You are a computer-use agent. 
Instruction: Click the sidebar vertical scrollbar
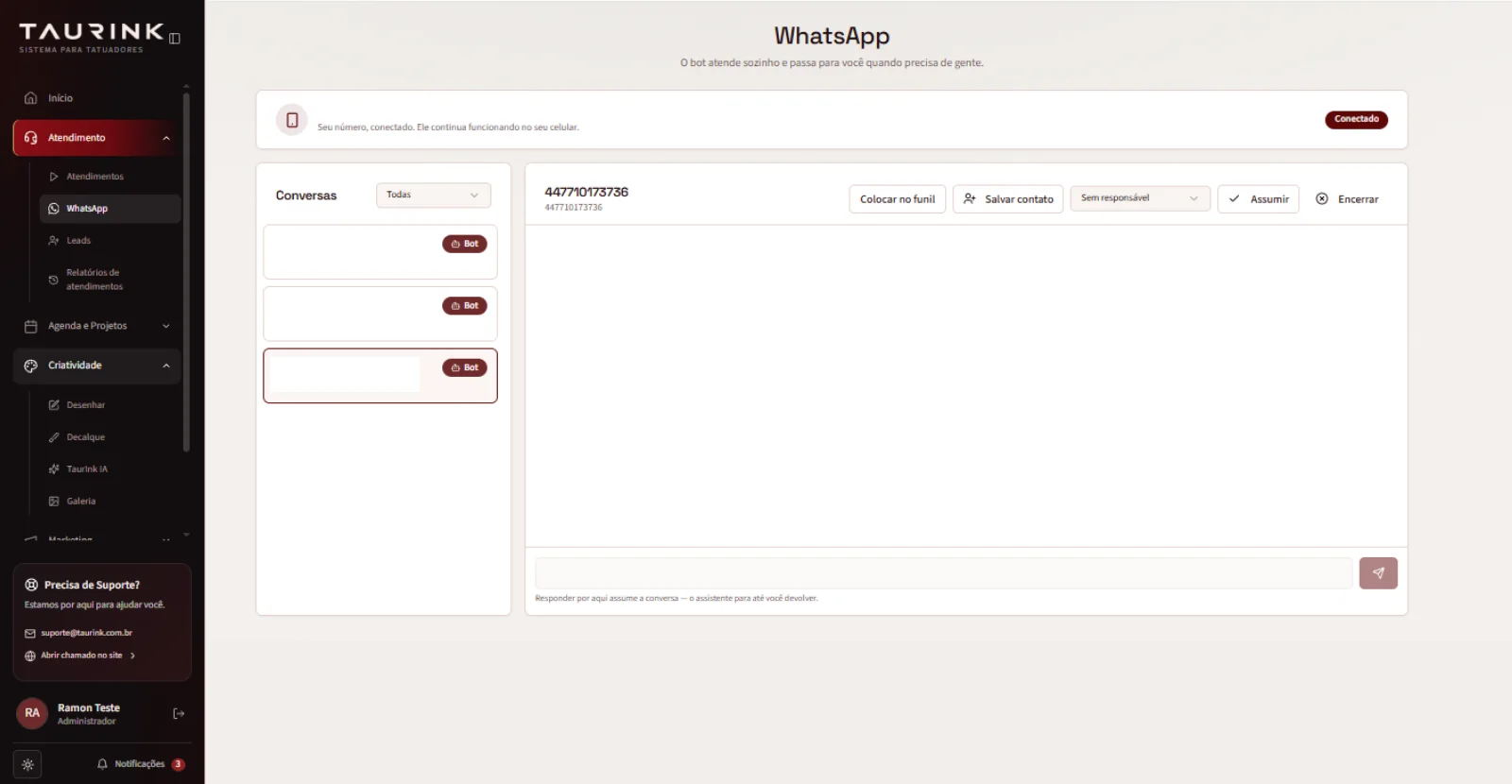[x=186, y=272]
